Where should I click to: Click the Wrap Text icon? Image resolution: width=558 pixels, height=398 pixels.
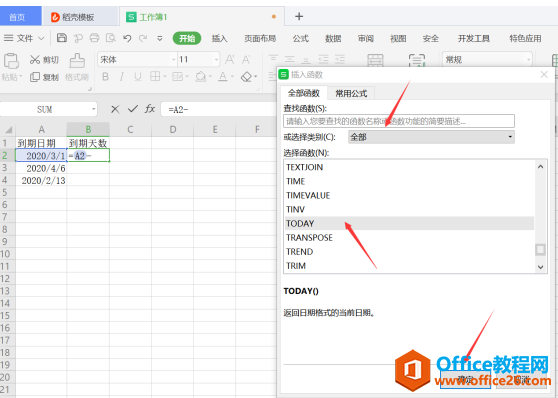click(416, 61)
